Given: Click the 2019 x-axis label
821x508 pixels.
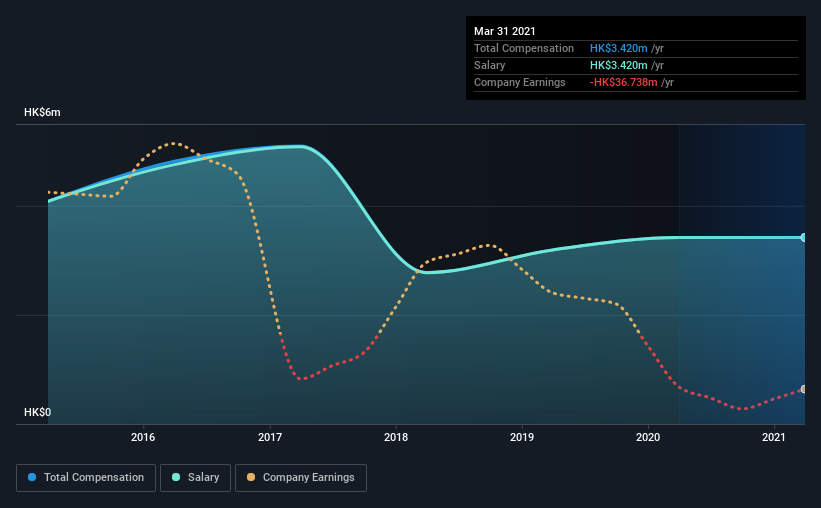Looking at the screenshot, I should (x=522, y=437).
